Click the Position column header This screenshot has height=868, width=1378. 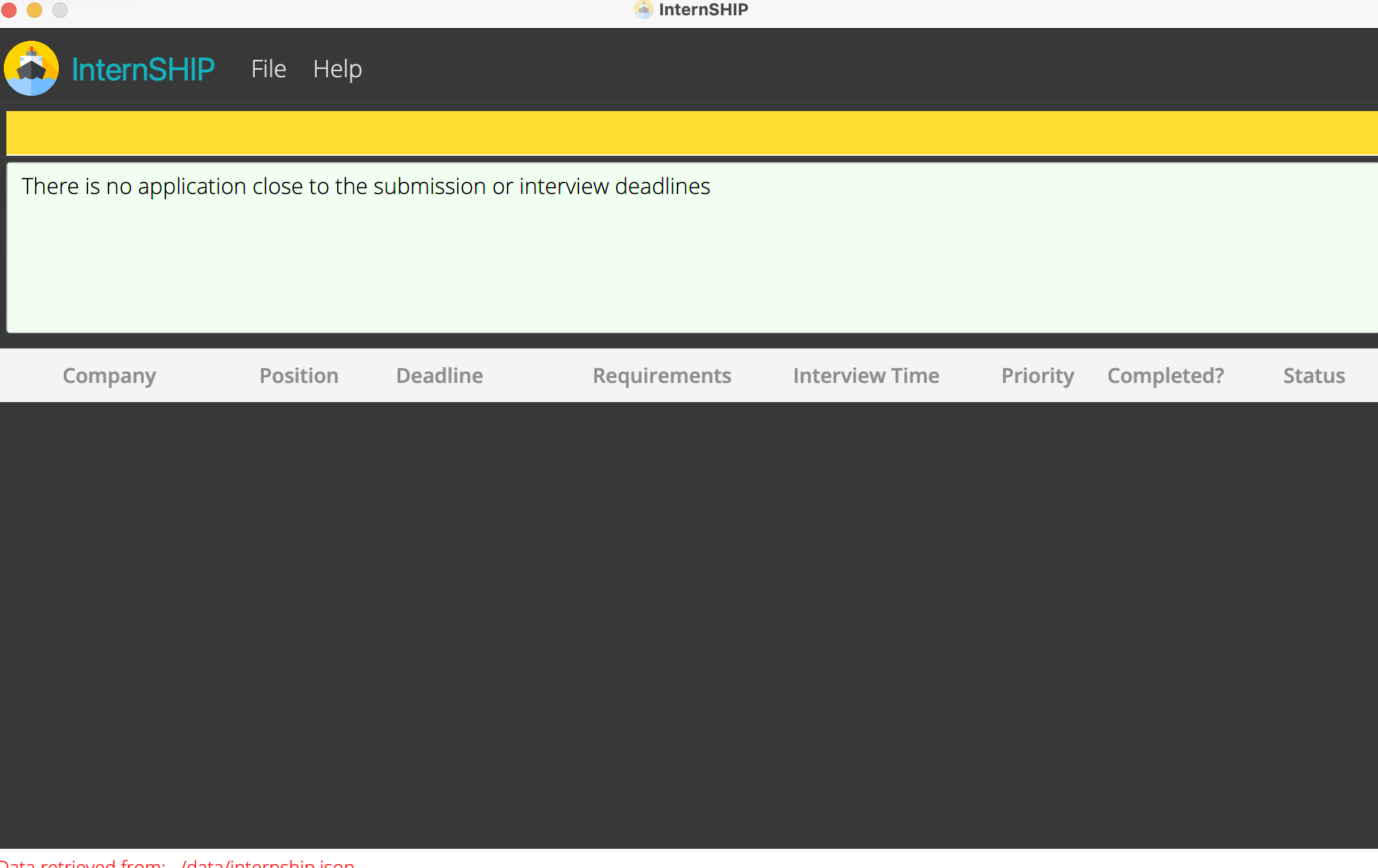tap(299, 375)
